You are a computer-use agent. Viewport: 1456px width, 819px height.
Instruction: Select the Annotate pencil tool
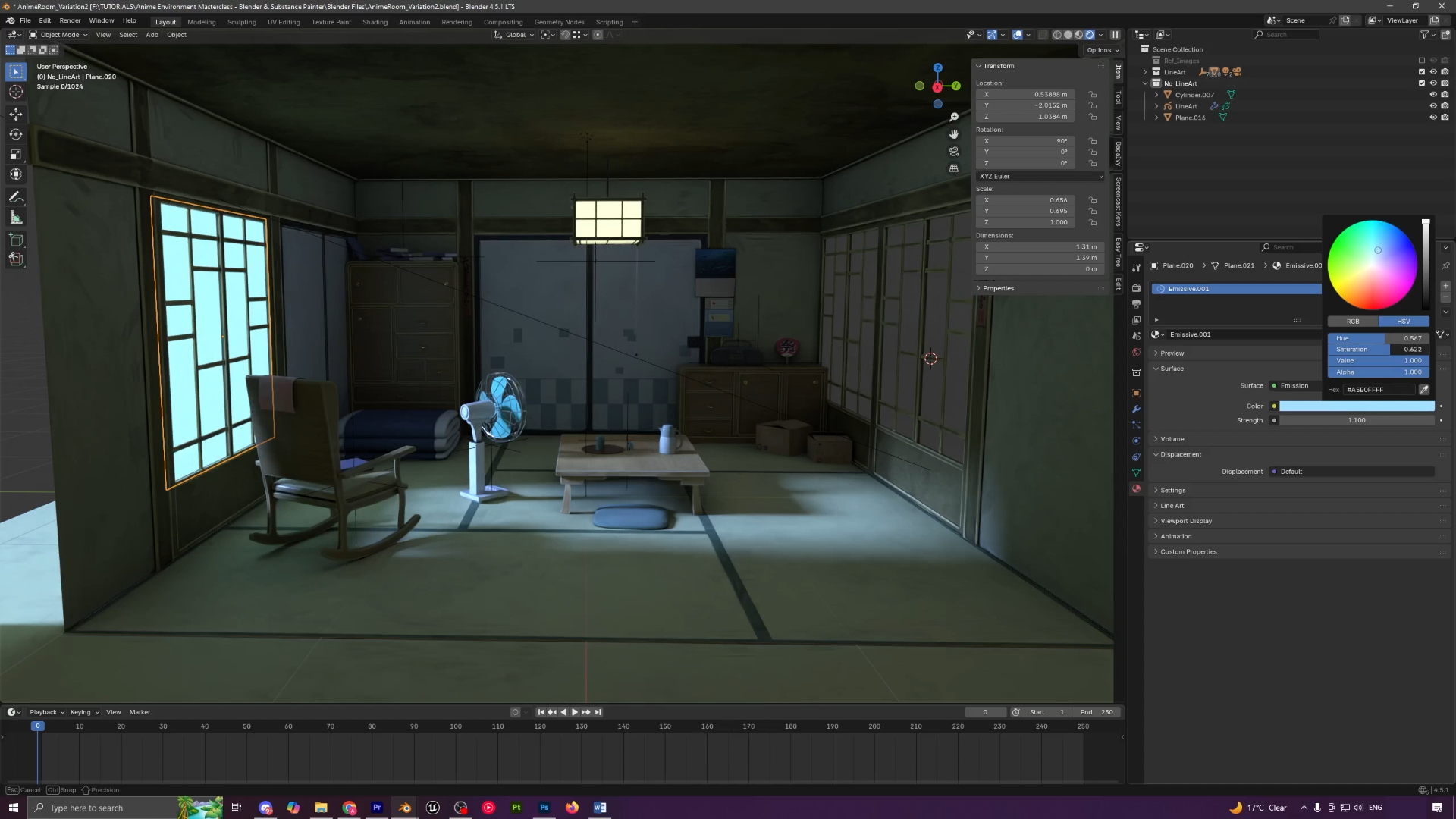pyautogui.click(x=16, y=197)
